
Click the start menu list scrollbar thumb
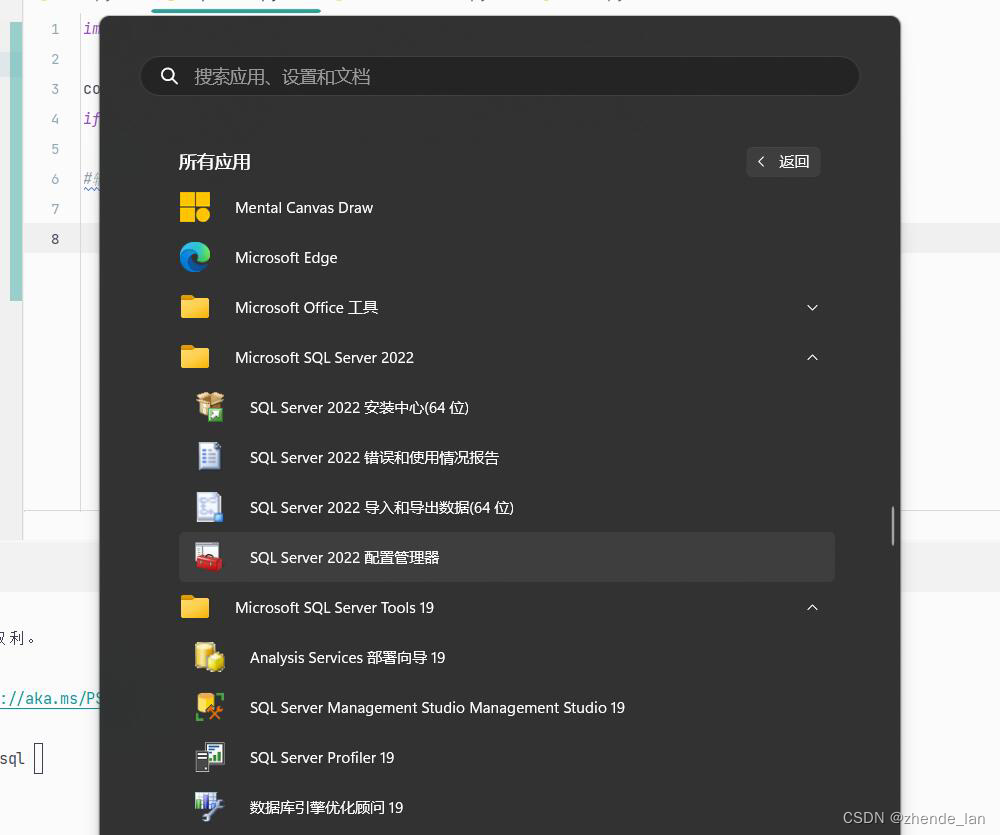click(893, 526)
